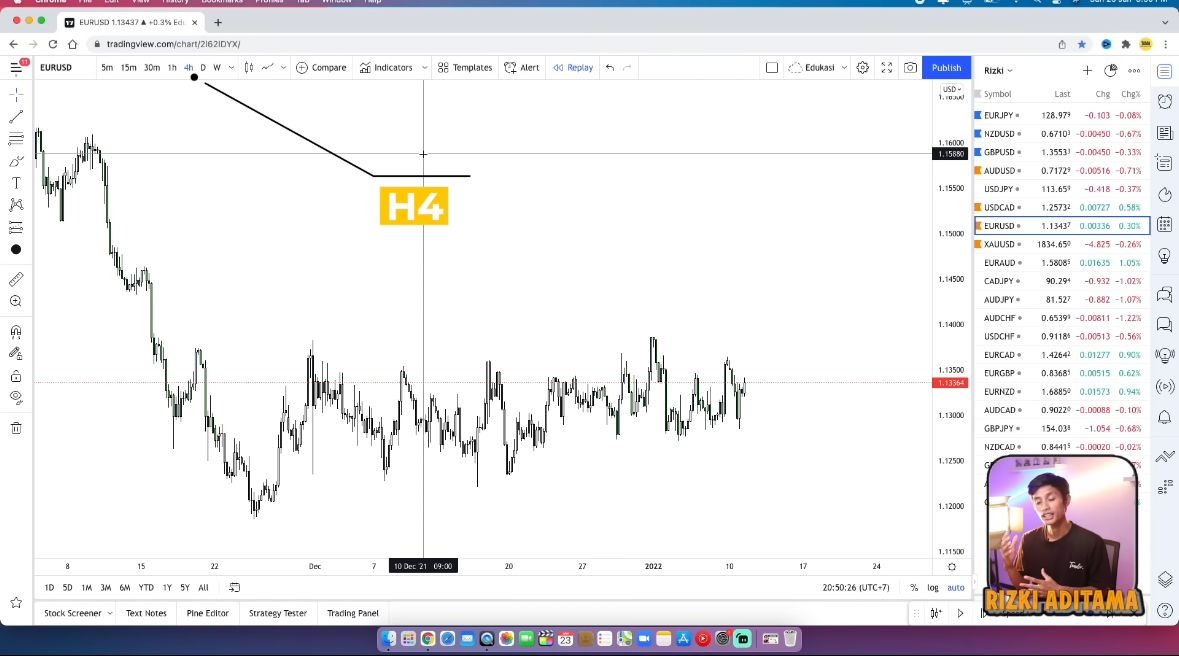The image size is (1179, 656).
Task: Start bar Replay mode
Action: (573, 68)
